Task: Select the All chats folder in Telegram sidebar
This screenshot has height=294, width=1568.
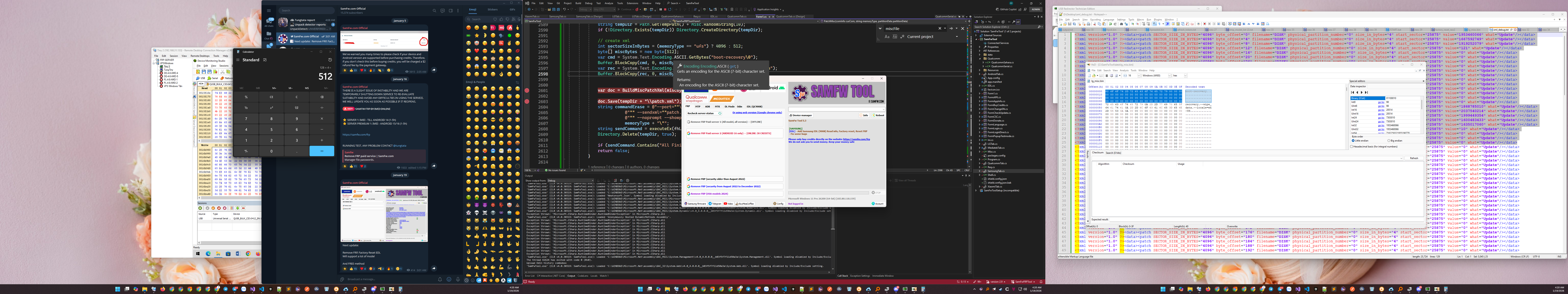Action: (x=269, y=22)
